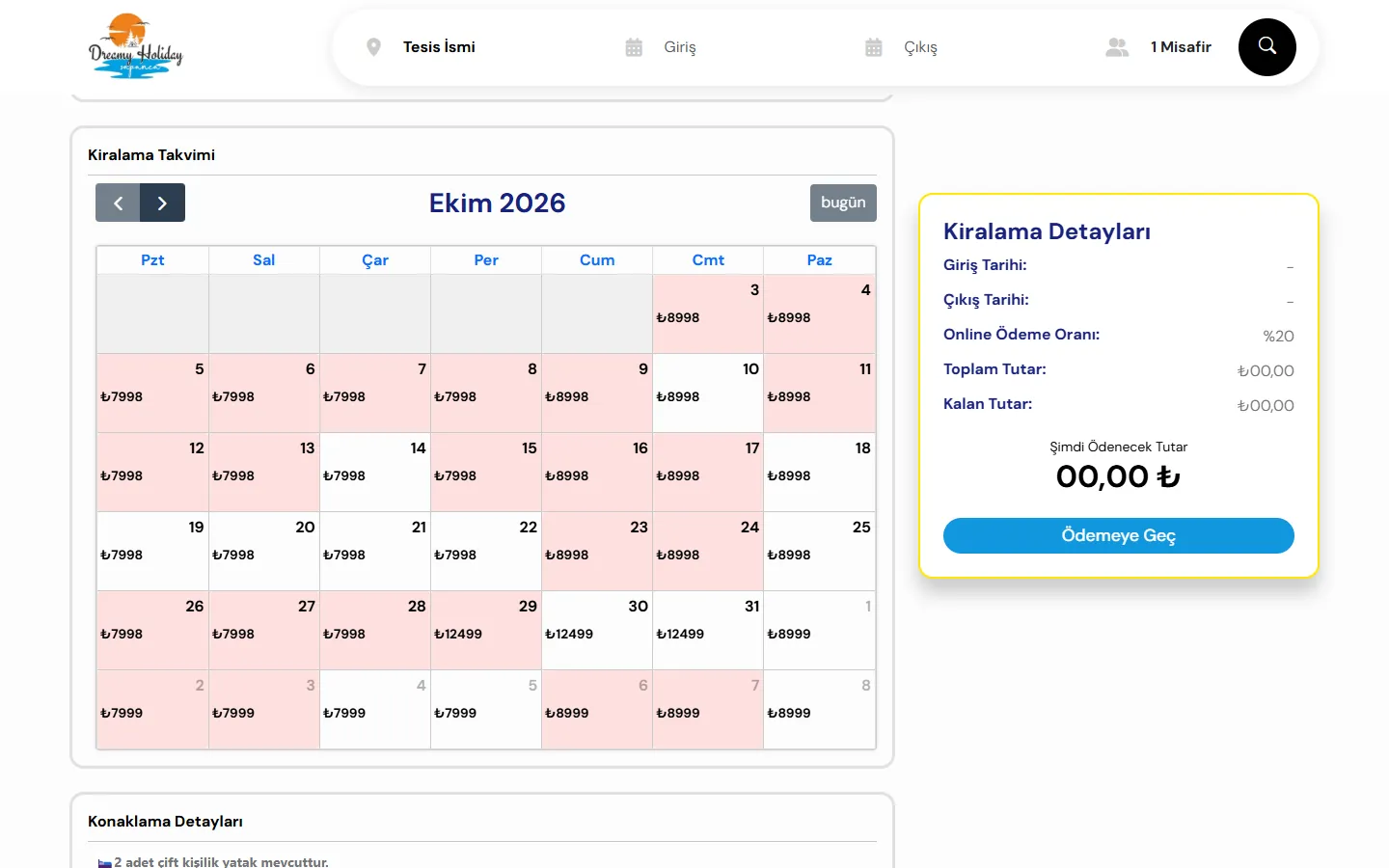Click the Konaklama Detayları heading
Viewport: 1389px width, 868px height.
[165, 822]
